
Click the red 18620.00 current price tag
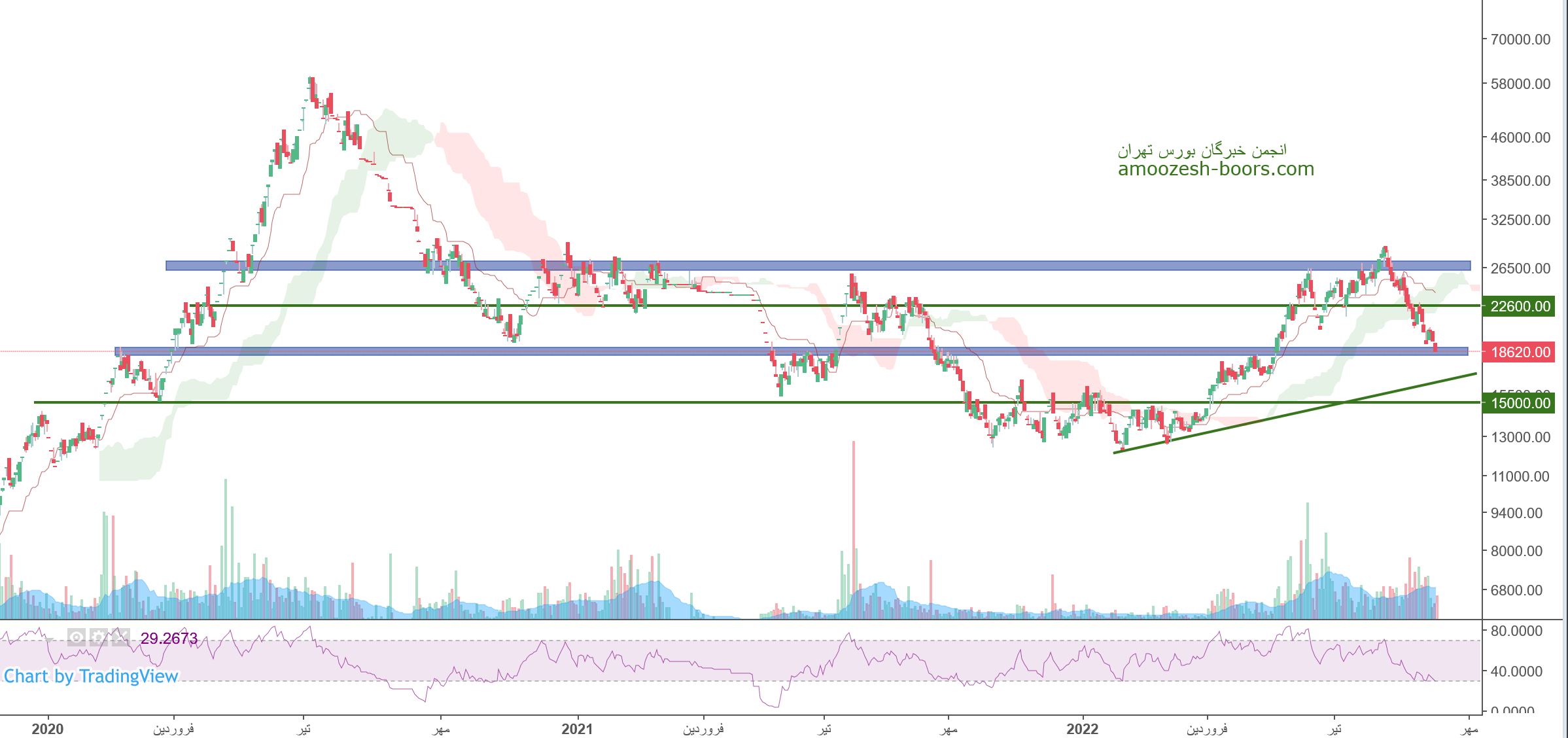coord(1519,352)
